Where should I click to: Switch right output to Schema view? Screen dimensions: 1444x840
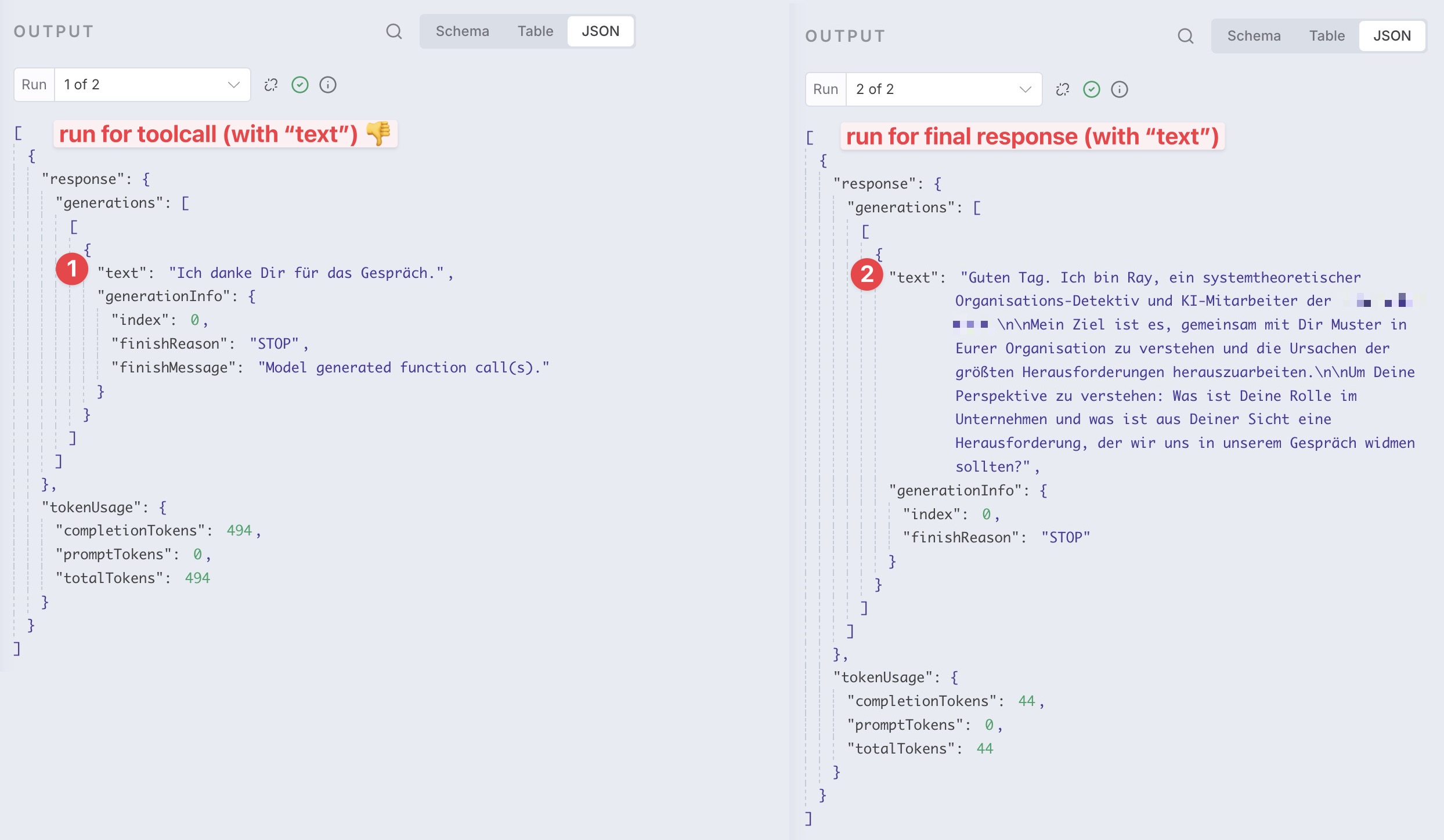pyautogui.click(x=1254, y=36)
